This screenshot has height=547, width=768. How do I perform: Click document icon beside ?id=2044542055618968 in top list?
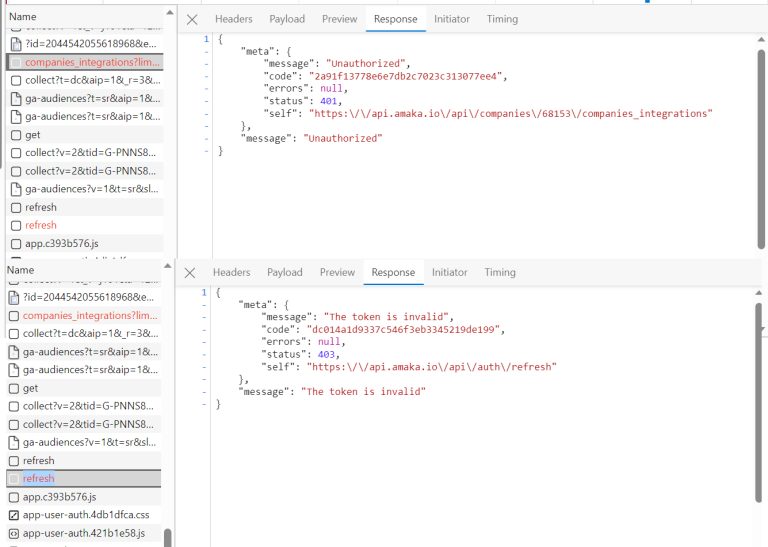16,44
